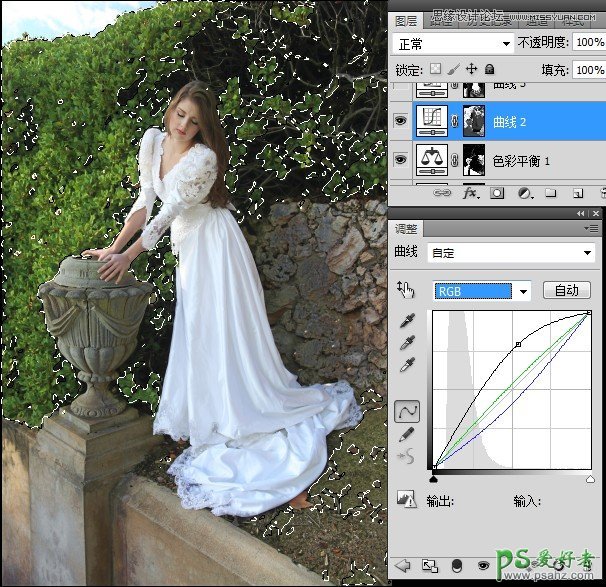This screenshot has height=587, width=606.
Task: Hide the 色彩平衡 1 layer
Action: [400, 160]
